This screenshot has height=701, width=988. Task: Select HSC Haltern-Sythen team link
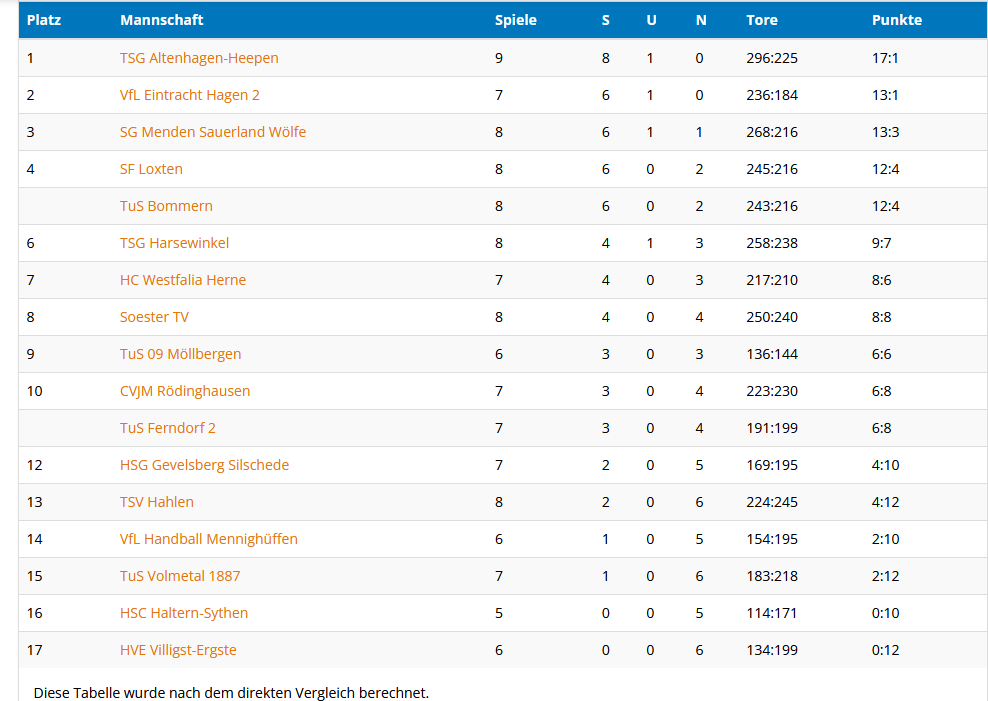coord(184,613)
